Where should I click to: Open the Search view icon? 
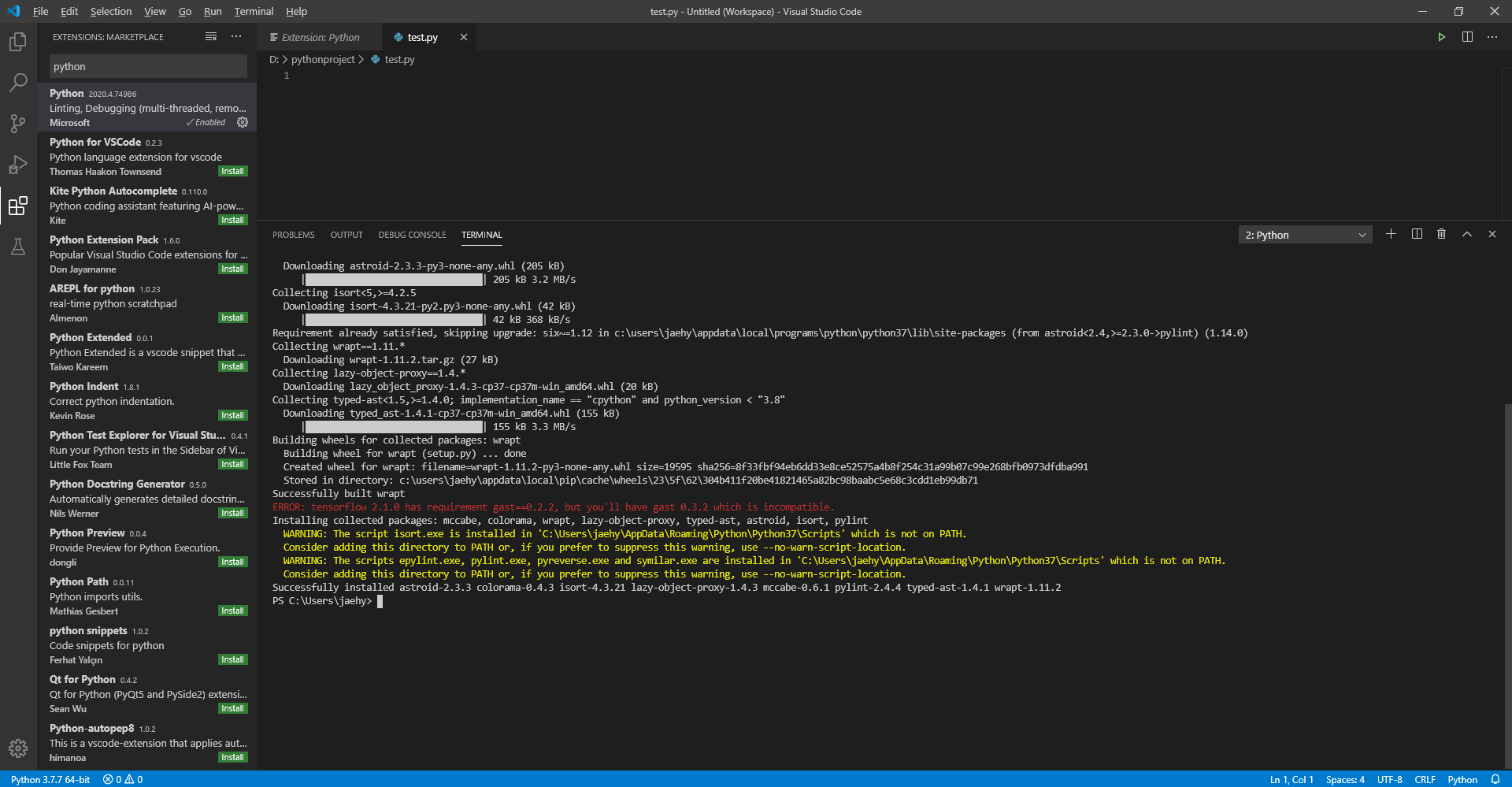pyautogui.click(x=18, y=83)
